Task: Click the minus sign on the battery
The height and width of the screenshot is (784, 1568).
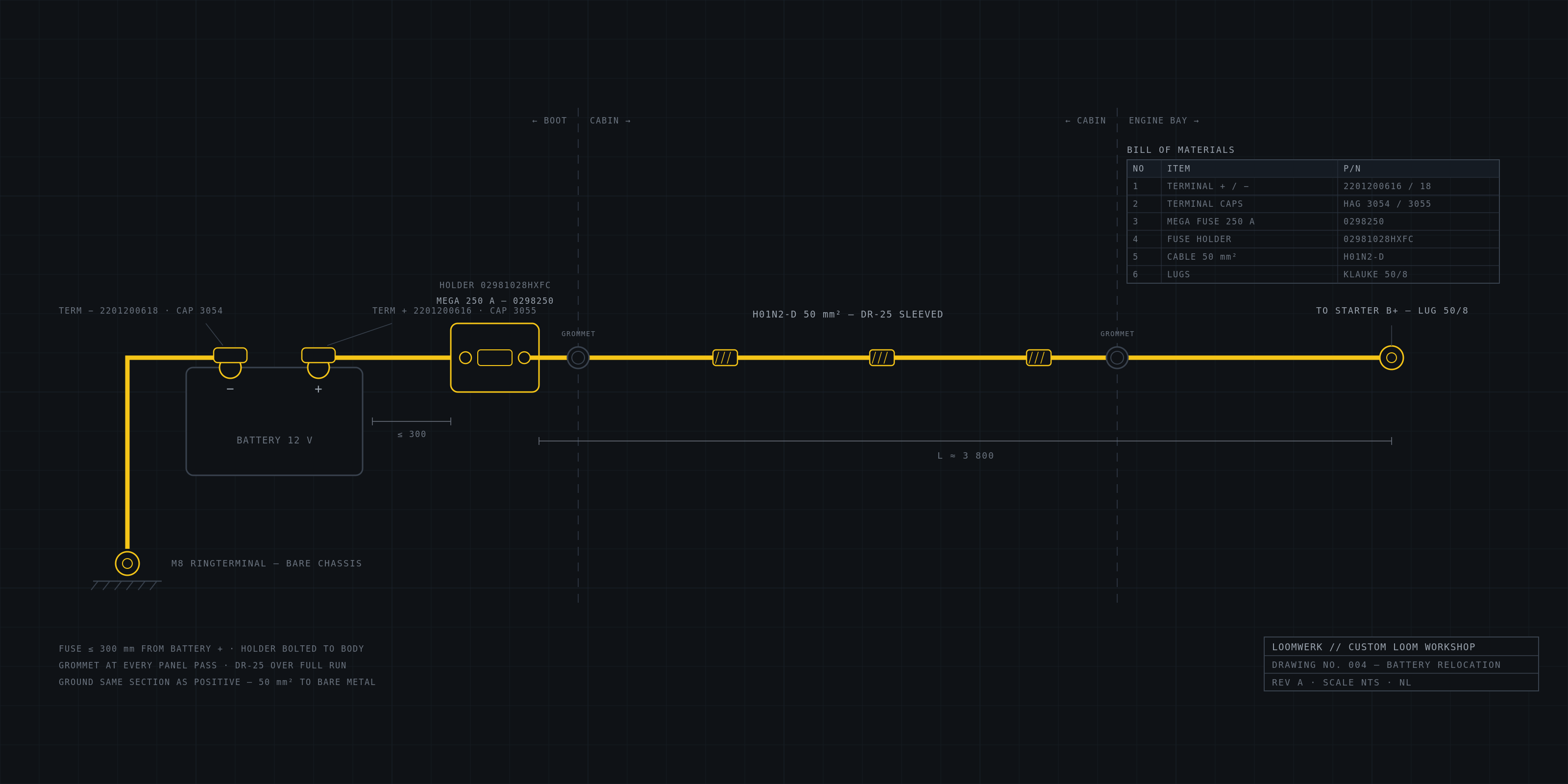Action: 230,389
